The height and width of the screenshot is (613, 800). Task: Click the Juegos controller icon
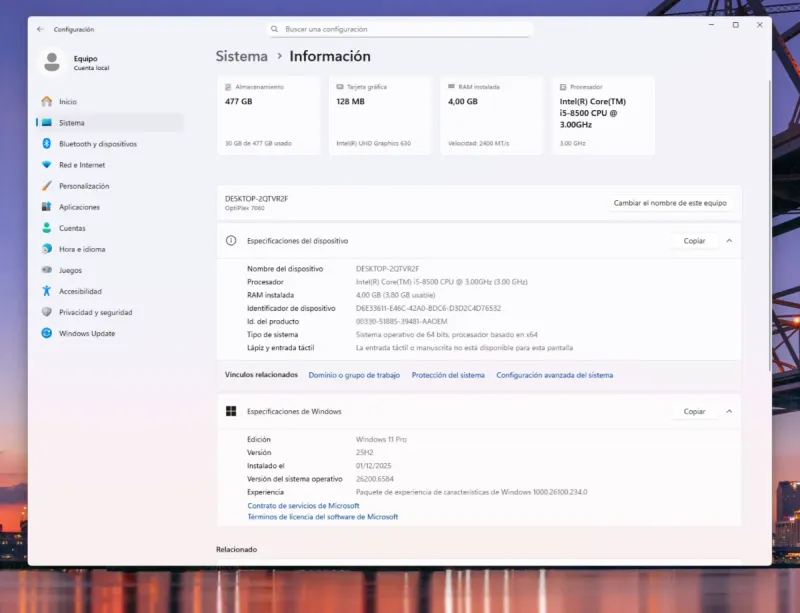pos(47,269)
